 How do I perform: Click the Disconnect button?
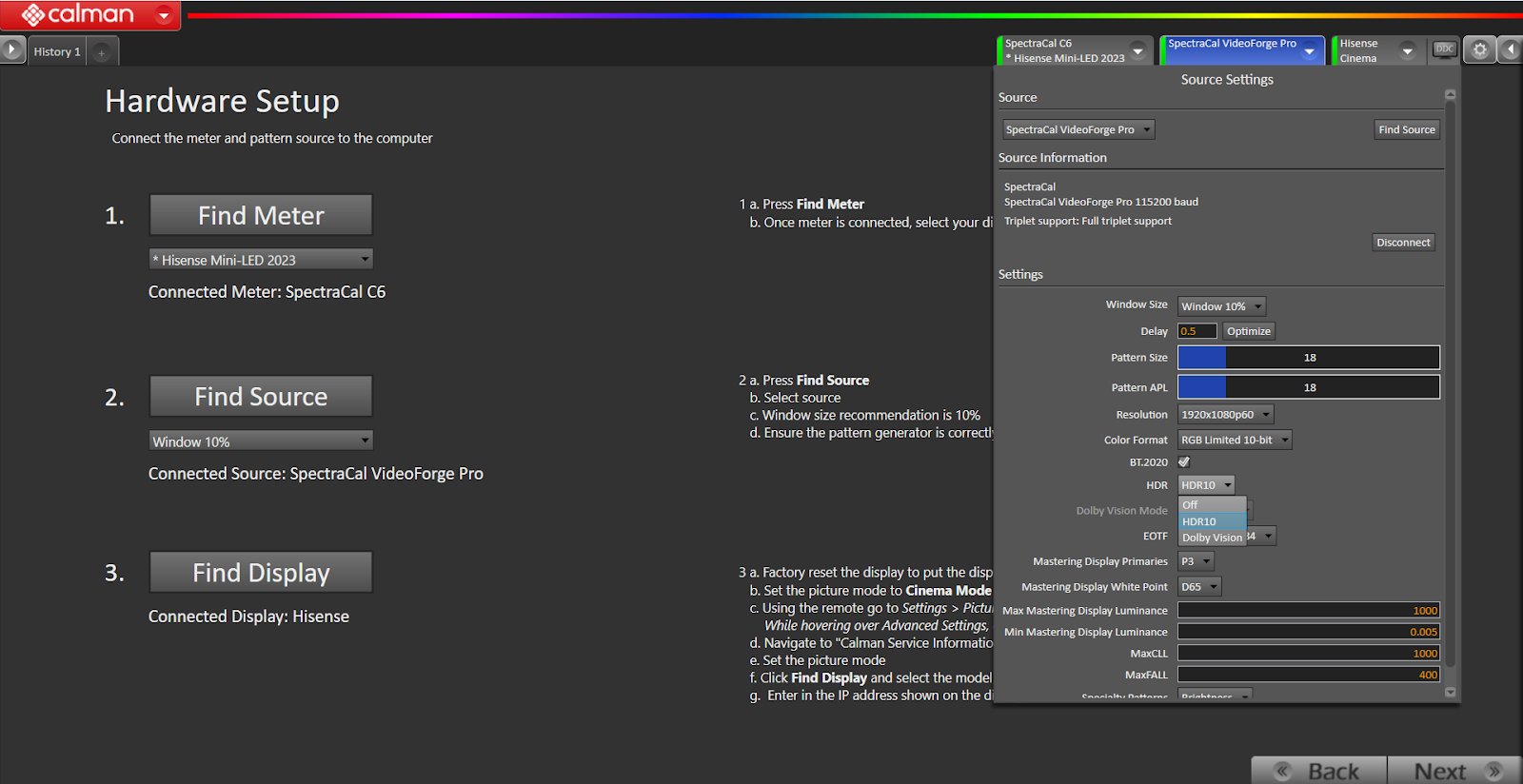[1403, 243]
